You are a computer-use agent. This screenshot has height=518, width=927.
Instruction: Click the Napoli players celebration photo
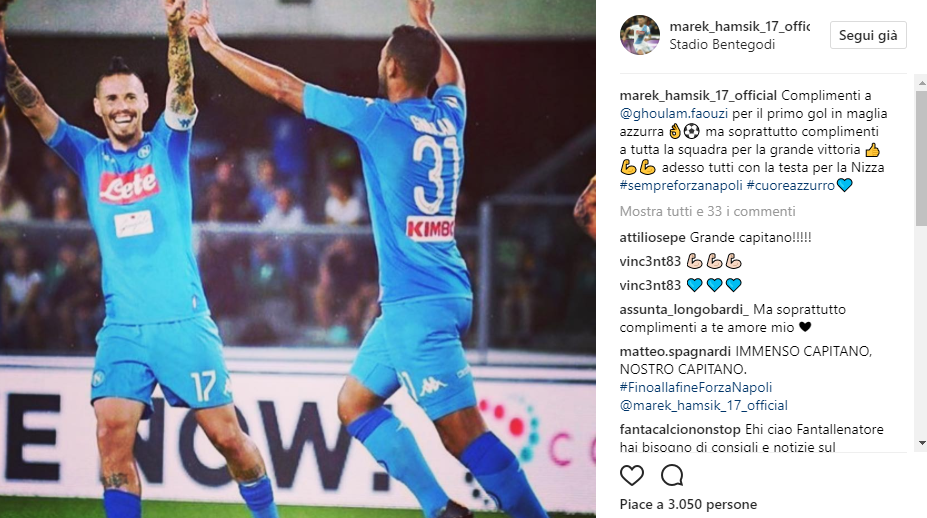click(x=298, y=259)
